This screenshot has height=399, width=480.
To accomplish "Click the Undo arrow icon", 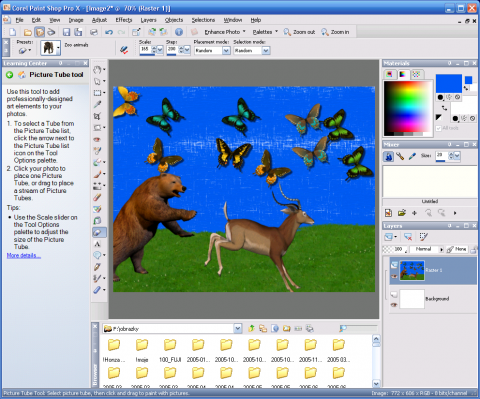I will (x=109, y=32).
